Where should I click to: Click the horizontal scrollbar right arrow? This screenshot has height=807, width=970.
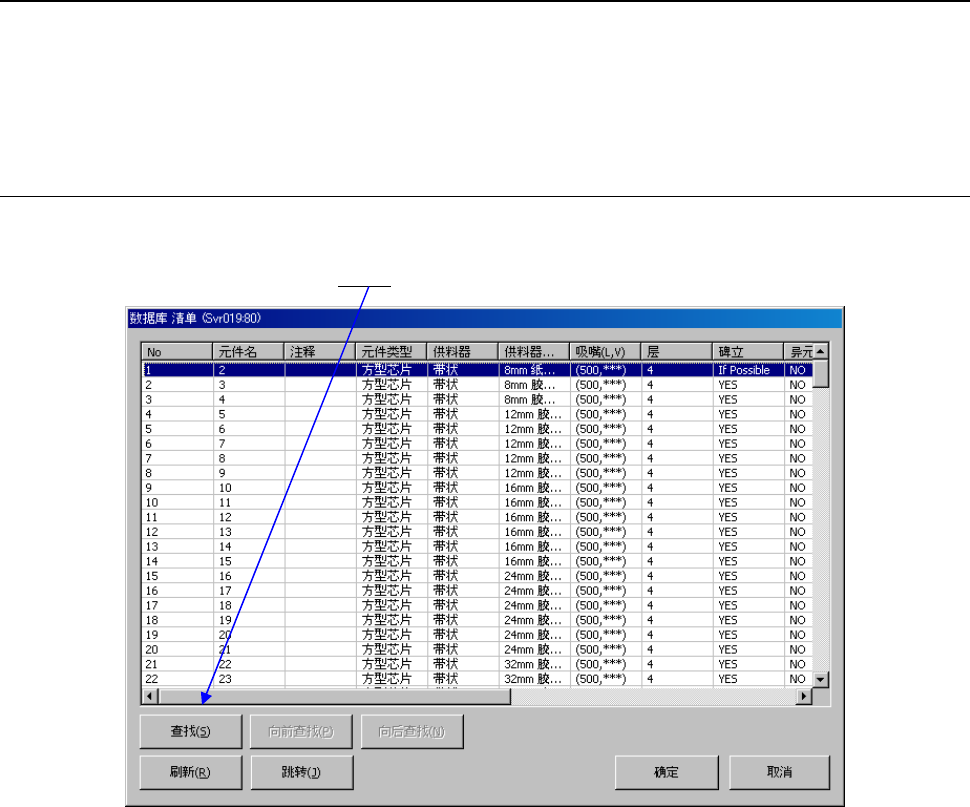coord(804,696)
